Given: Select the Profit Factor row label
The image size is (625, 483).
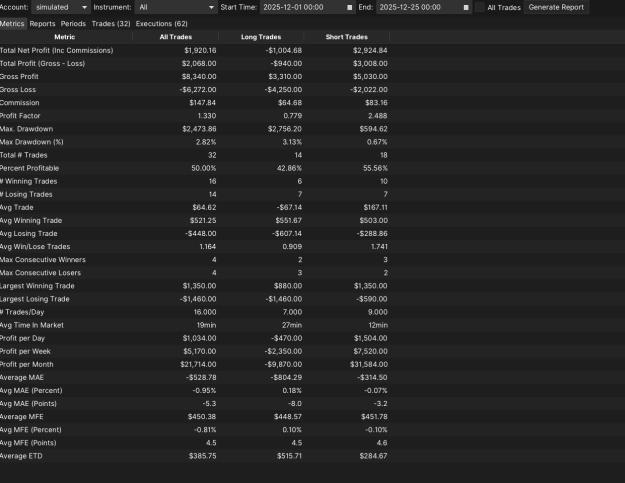Looking at the screenshot, I should coord(20,116).
